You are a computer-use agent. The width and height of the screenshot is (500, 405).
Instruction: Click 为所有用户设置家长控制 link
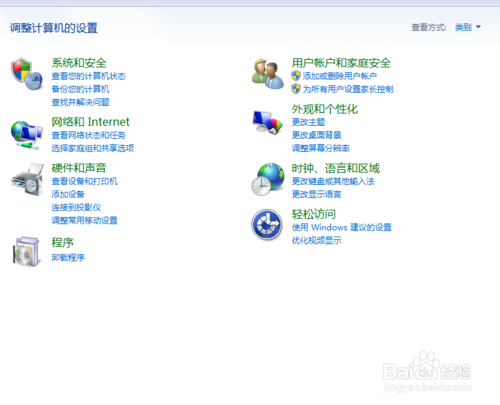click(x=348, y=89)
